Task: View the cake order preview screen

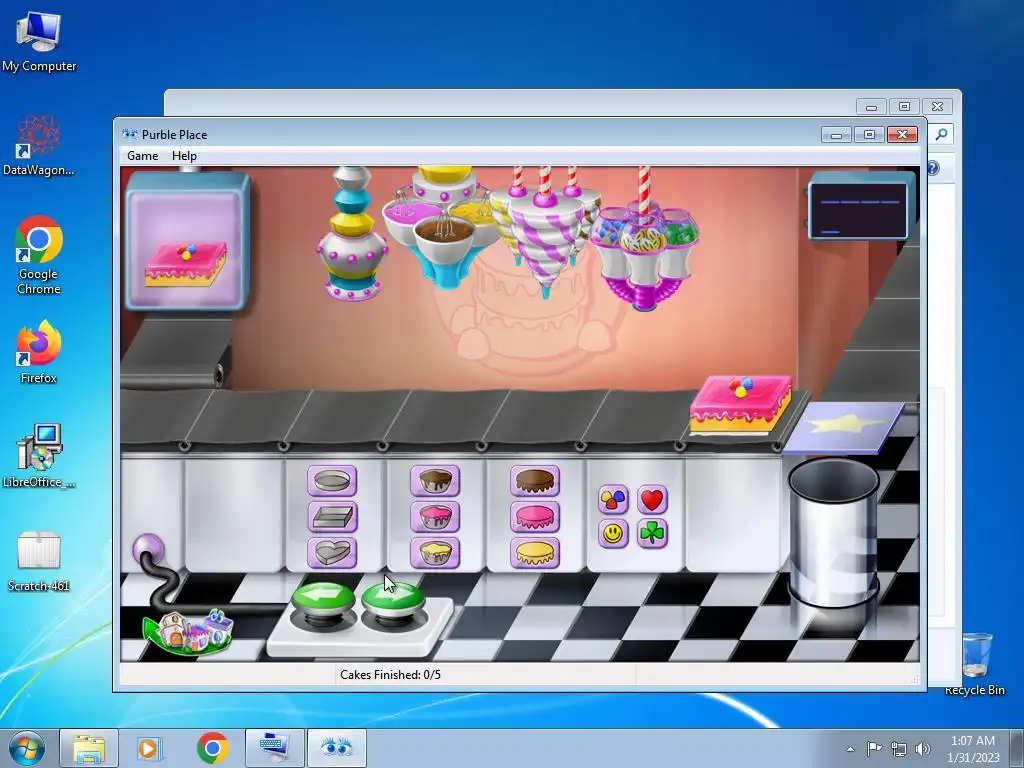Action: [187, 241]
